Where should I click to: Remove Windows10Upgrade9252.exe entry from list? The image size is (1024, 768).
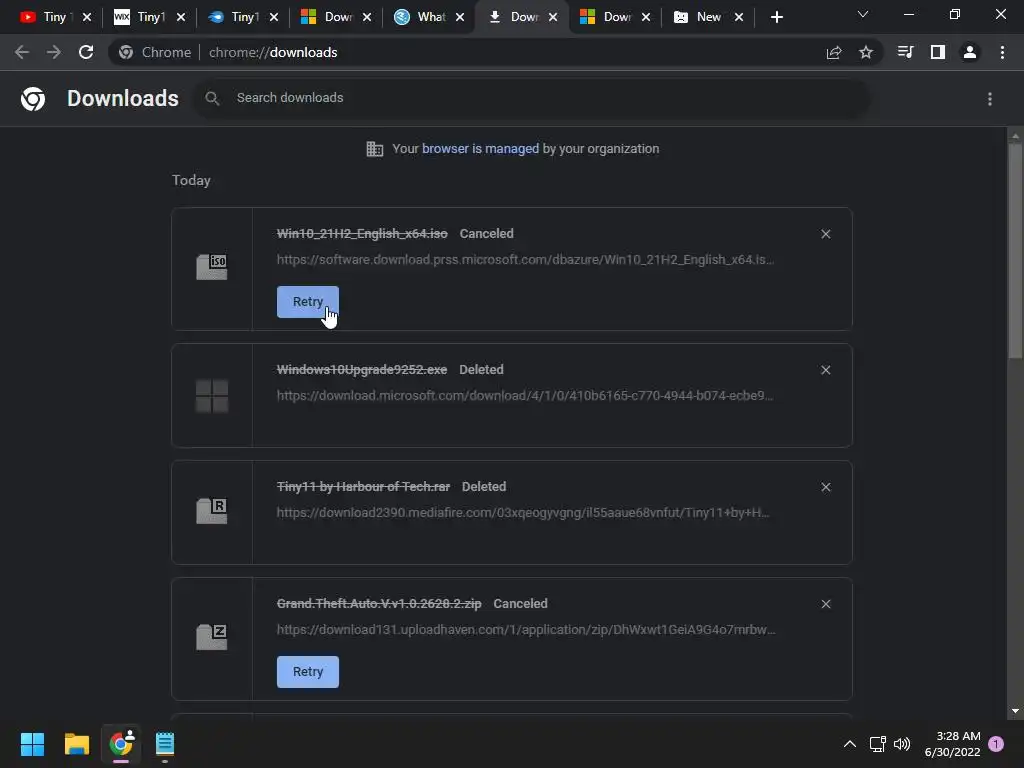point(825,370)
